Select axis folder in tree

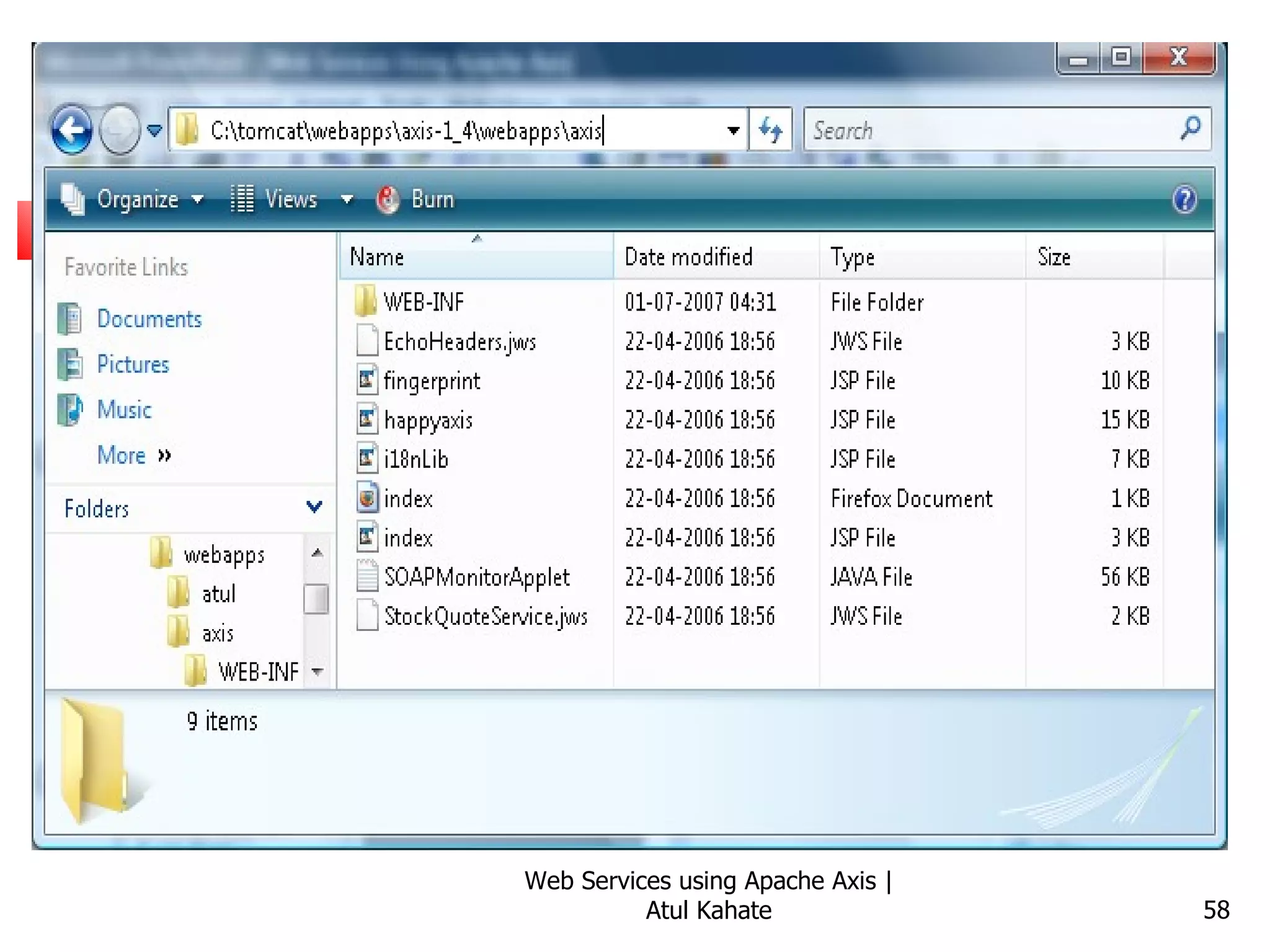(x=218, y=633)
